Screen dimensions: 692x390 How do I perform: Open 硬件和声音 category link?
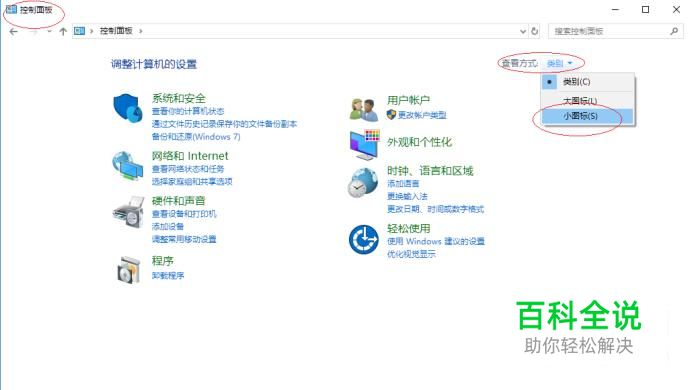pyautogui.click(x=179, y=201)
